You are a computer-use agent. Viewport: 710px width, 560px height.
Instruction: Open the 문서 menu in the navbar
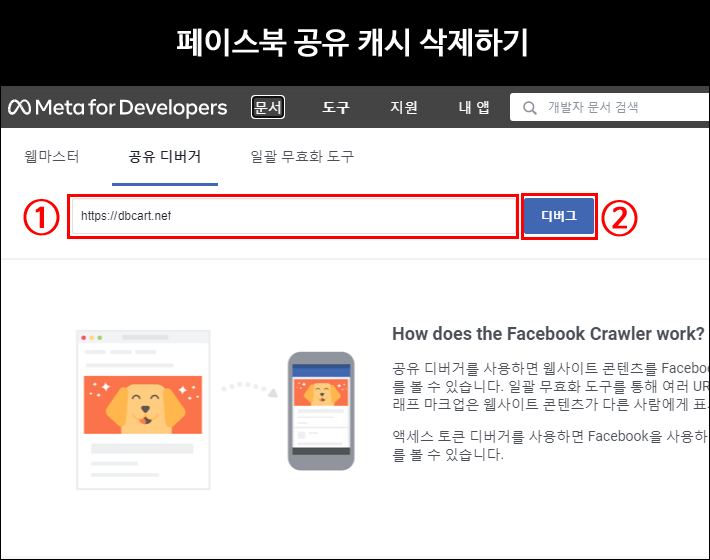268,107
